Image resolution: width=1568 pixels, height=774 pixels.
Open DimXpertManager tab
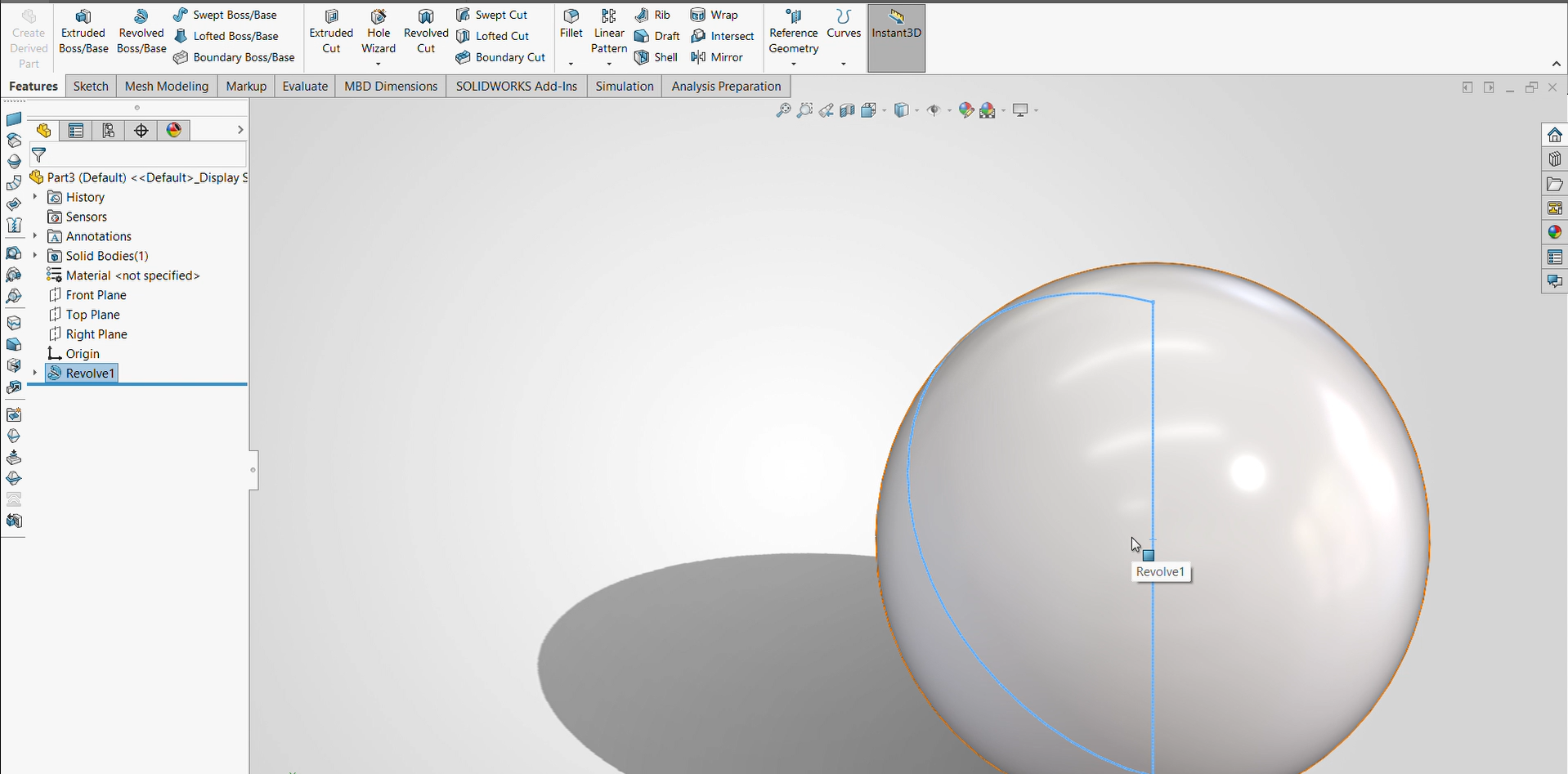click(141, 131)
